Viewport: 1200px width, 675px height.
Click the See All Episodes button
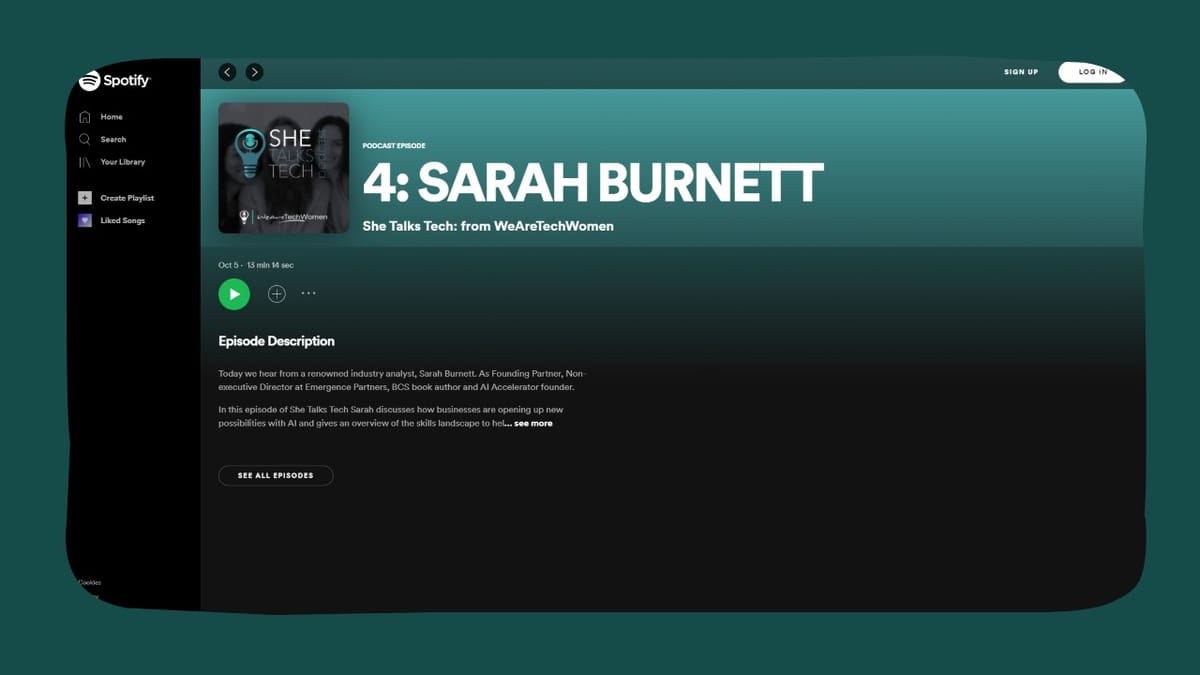tap(275, 475)
